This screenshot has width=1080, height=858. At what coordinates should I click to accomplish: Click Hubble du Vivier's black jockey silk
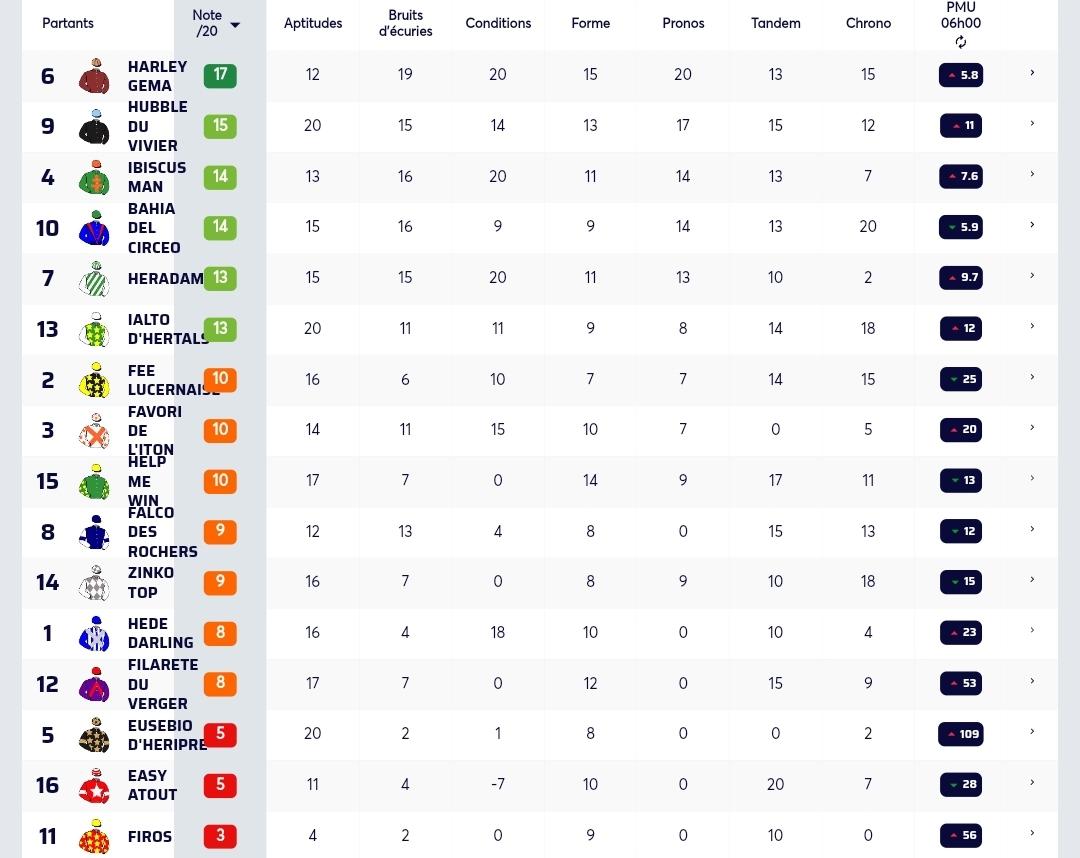coord(94,126)
